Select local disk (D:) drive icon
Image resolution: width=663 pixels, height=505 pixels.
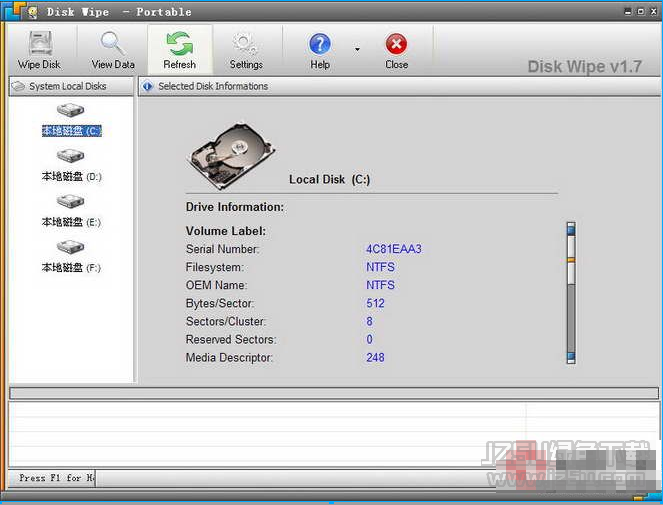click(71, 156)
